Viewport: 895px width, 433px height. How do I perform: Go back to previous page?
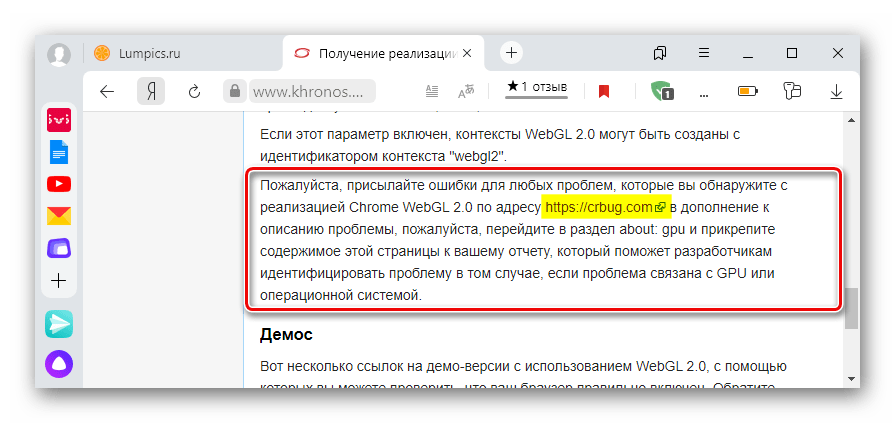[107, 91]
